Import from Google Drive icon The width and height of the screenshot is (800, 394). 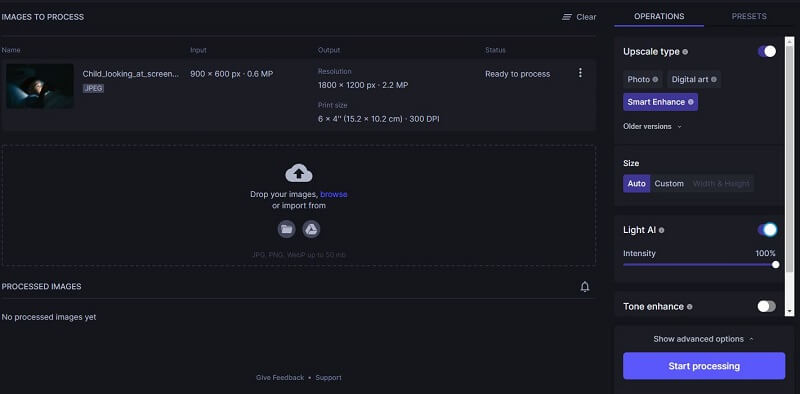[x=311, y=229]
